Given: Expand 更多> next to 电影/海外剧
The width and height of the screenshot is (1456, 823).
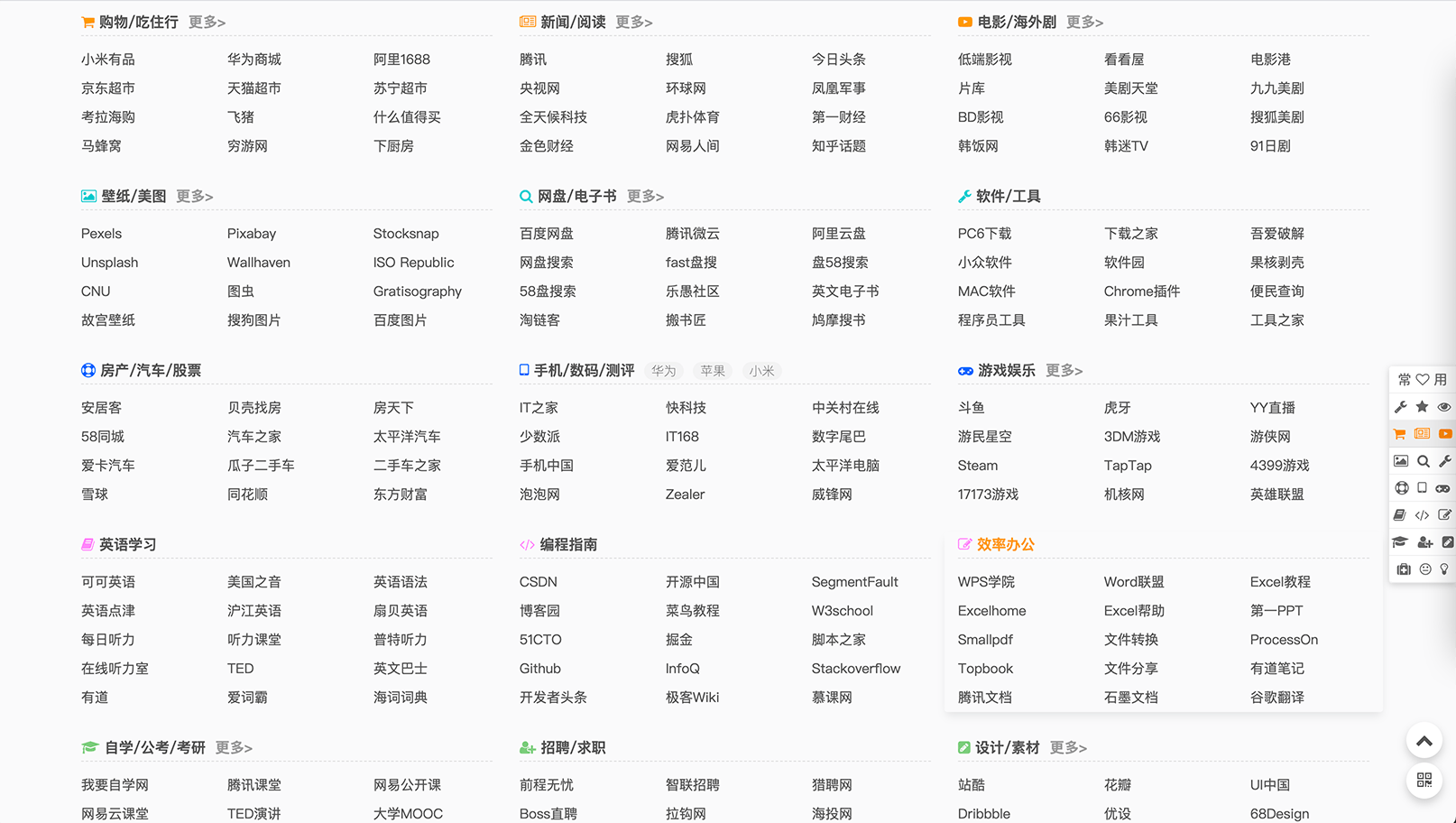Looking at the screenshot, I should click(x=1084, y=22).
